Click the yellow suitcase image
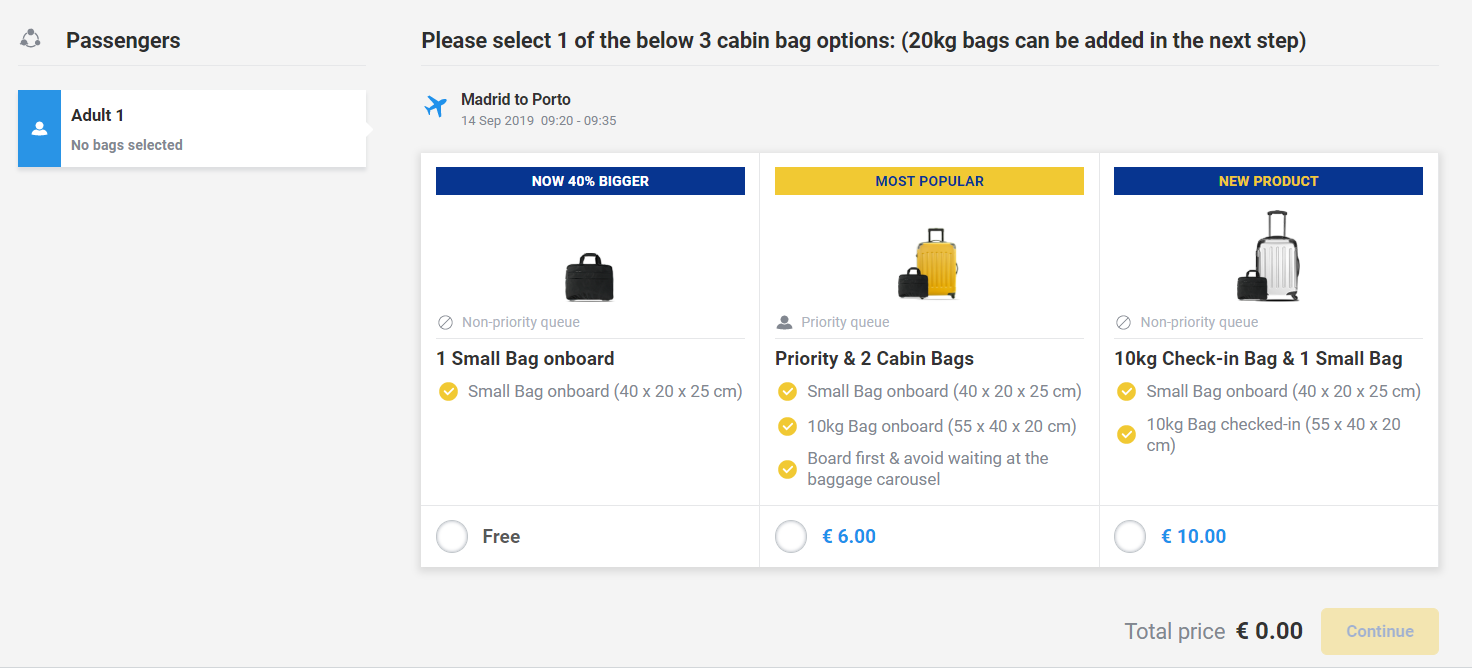Viewport: 1472px width, 669px height. point(929,265)
